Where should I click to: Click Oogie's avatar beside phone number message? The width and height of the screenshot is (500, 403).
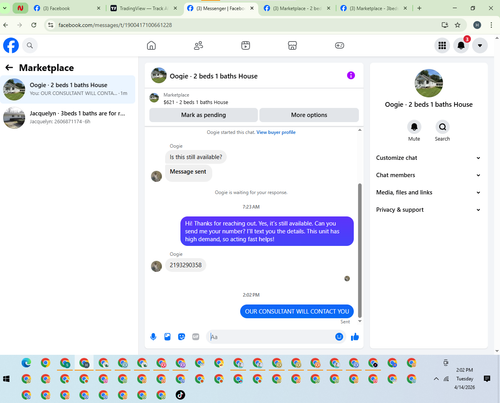point(156,266)
